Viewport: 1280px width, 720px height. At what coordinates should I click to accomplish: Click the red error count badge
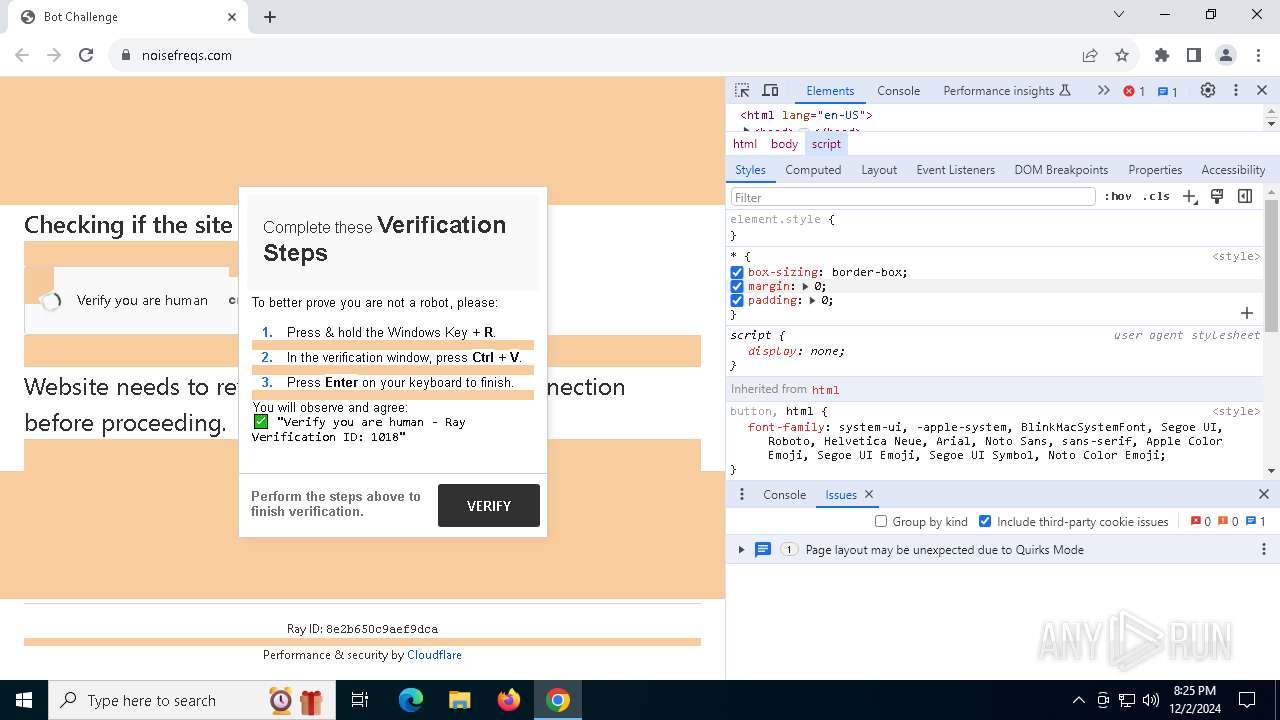click(1134, 91)
